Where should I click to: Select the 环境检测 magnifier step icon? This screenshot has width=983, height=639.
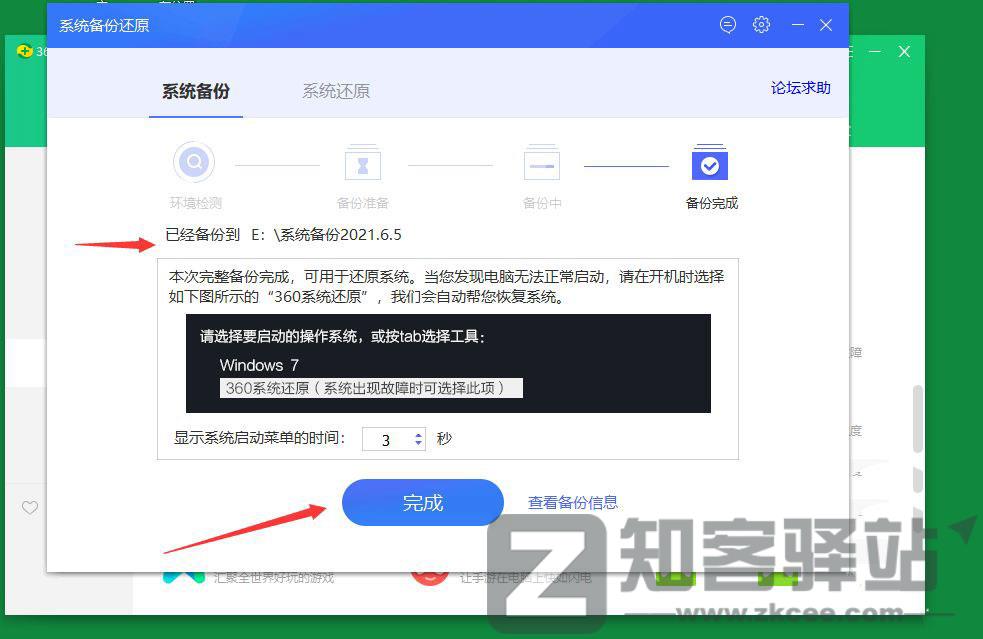194,162
